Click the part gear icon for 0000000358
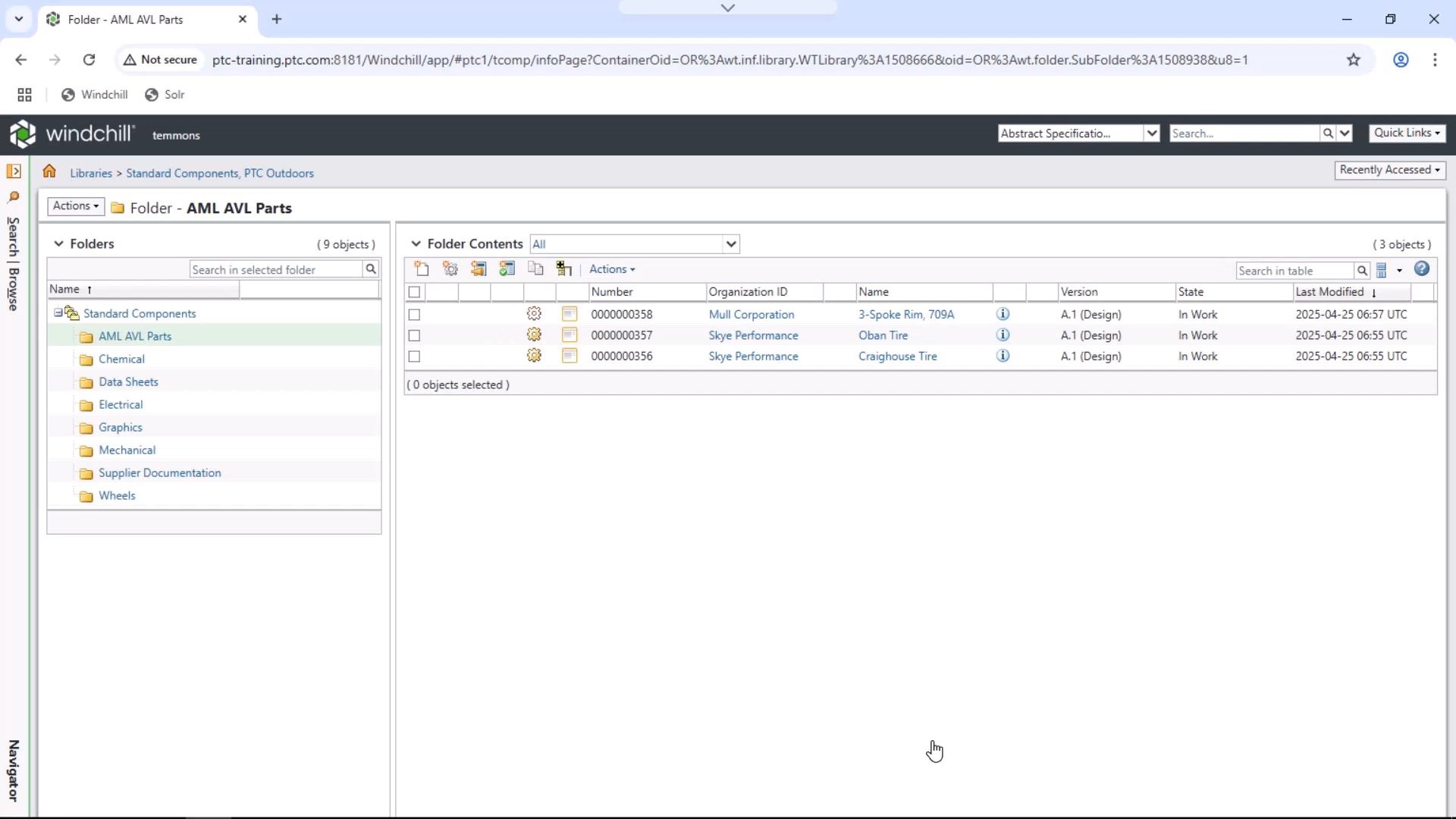 tap(534, 314)
